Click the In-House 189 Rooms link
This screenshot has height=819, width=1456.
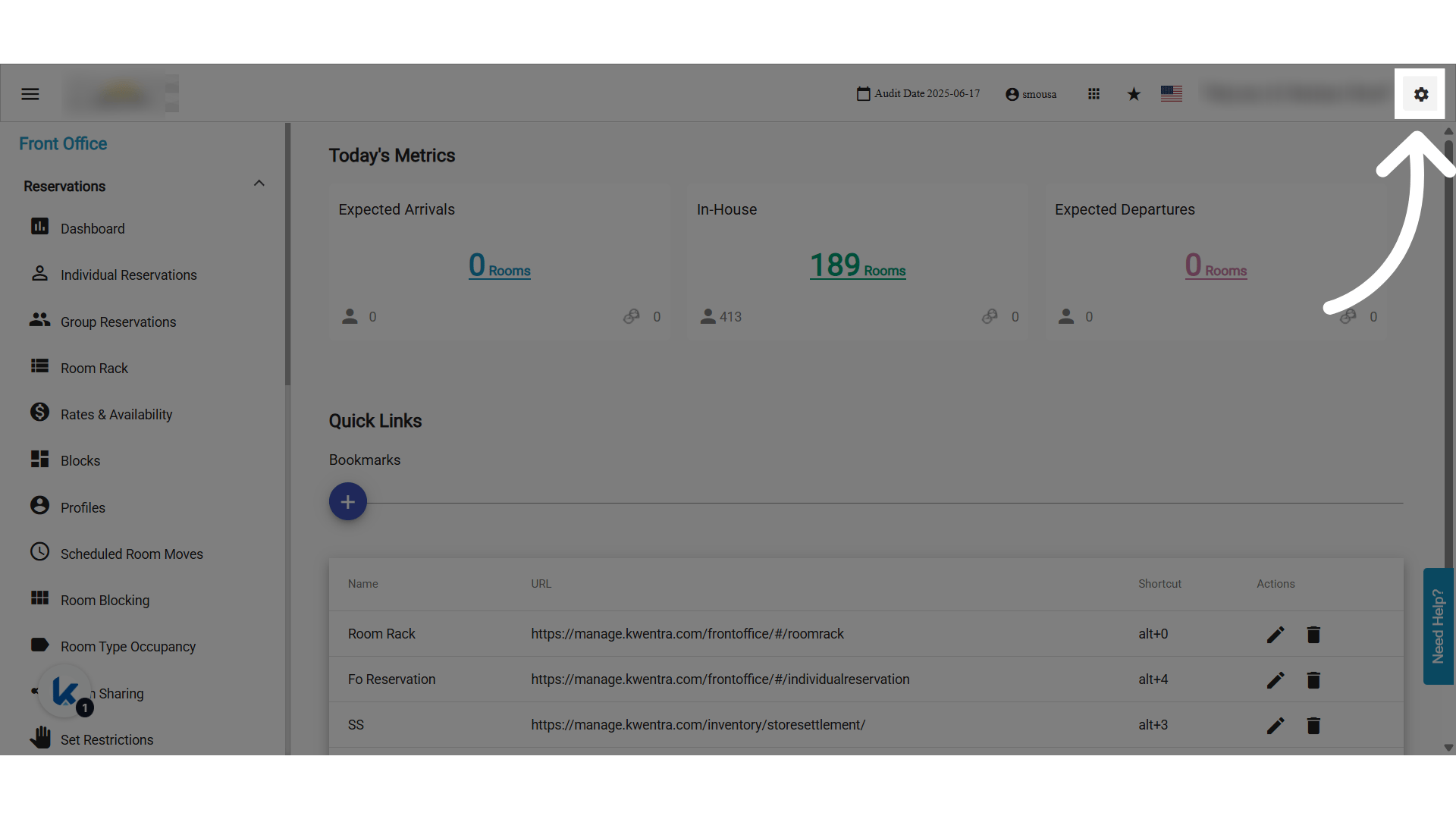tap(858, 265)
